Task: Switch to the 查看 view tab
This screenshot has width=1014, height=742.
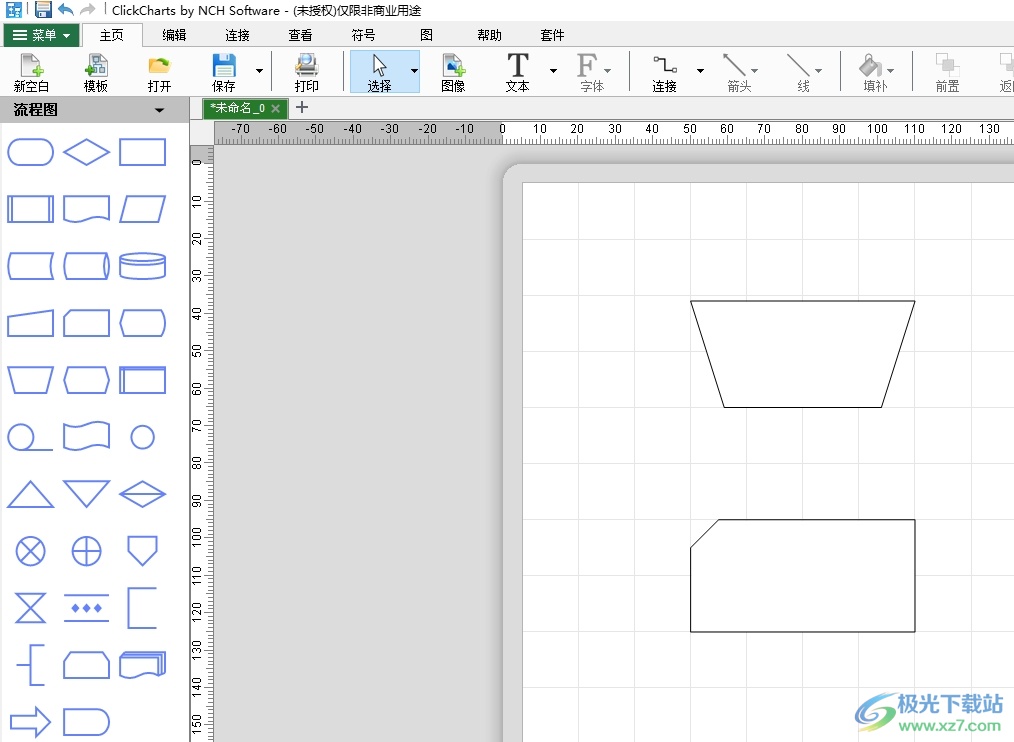Action: tap(300, 35)
